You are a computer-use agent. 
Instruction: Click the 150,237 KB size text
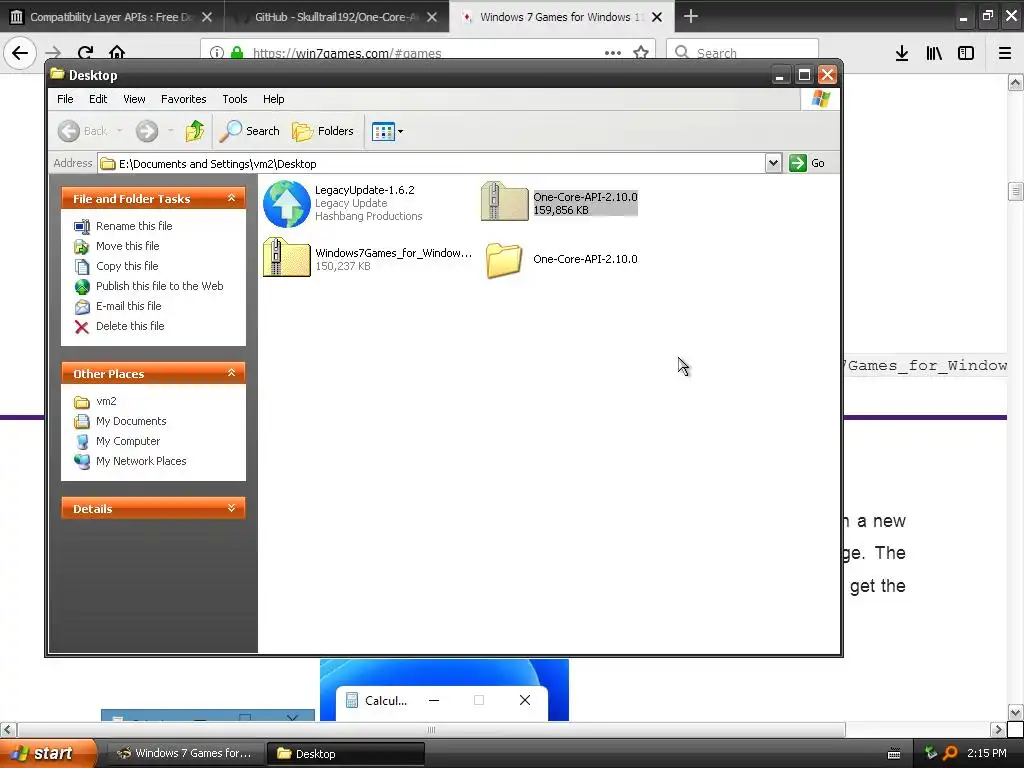pyautogui.click(x=343, y=266)
